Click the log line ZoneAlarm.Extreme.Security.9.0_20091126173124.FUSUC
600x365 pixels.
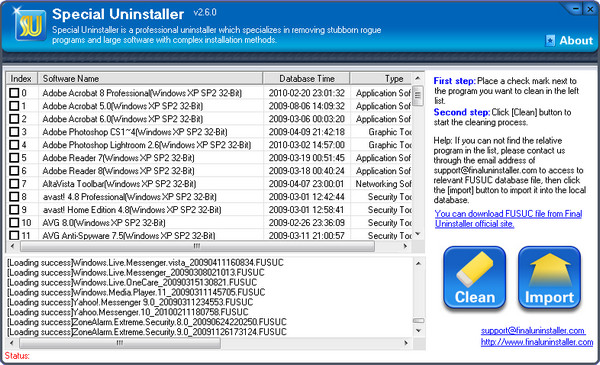coord(147,331)
